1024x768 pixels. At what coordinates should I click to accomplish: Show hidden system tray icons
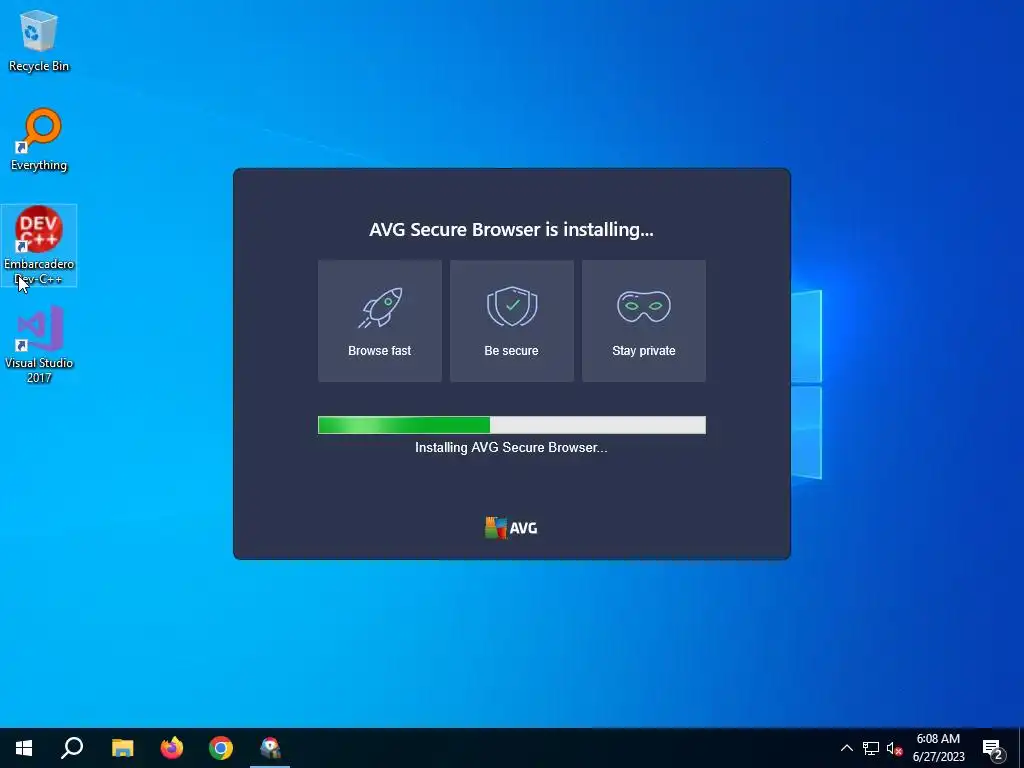point(846,748)
